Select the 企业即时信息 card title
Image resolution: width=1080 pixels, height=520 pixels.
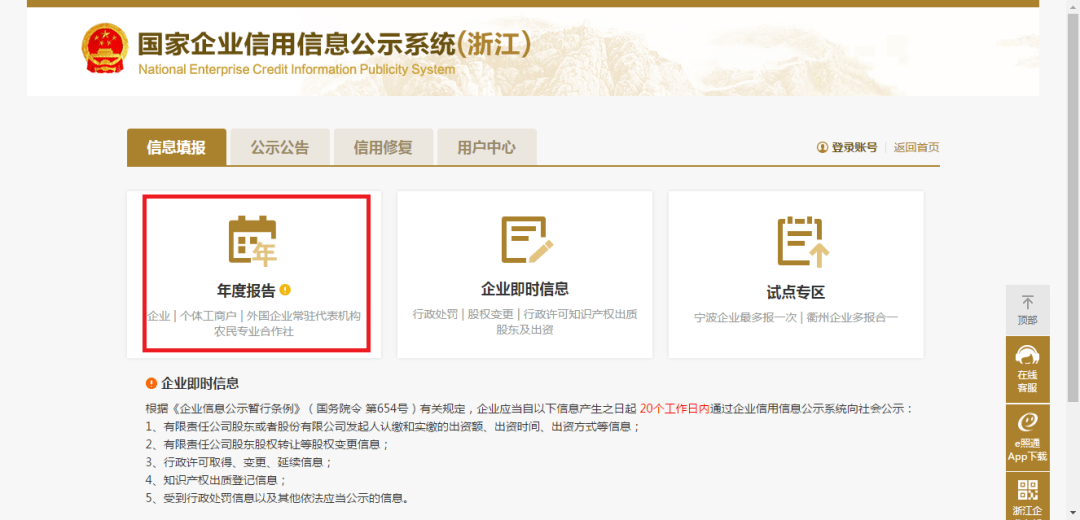[525, 289]
